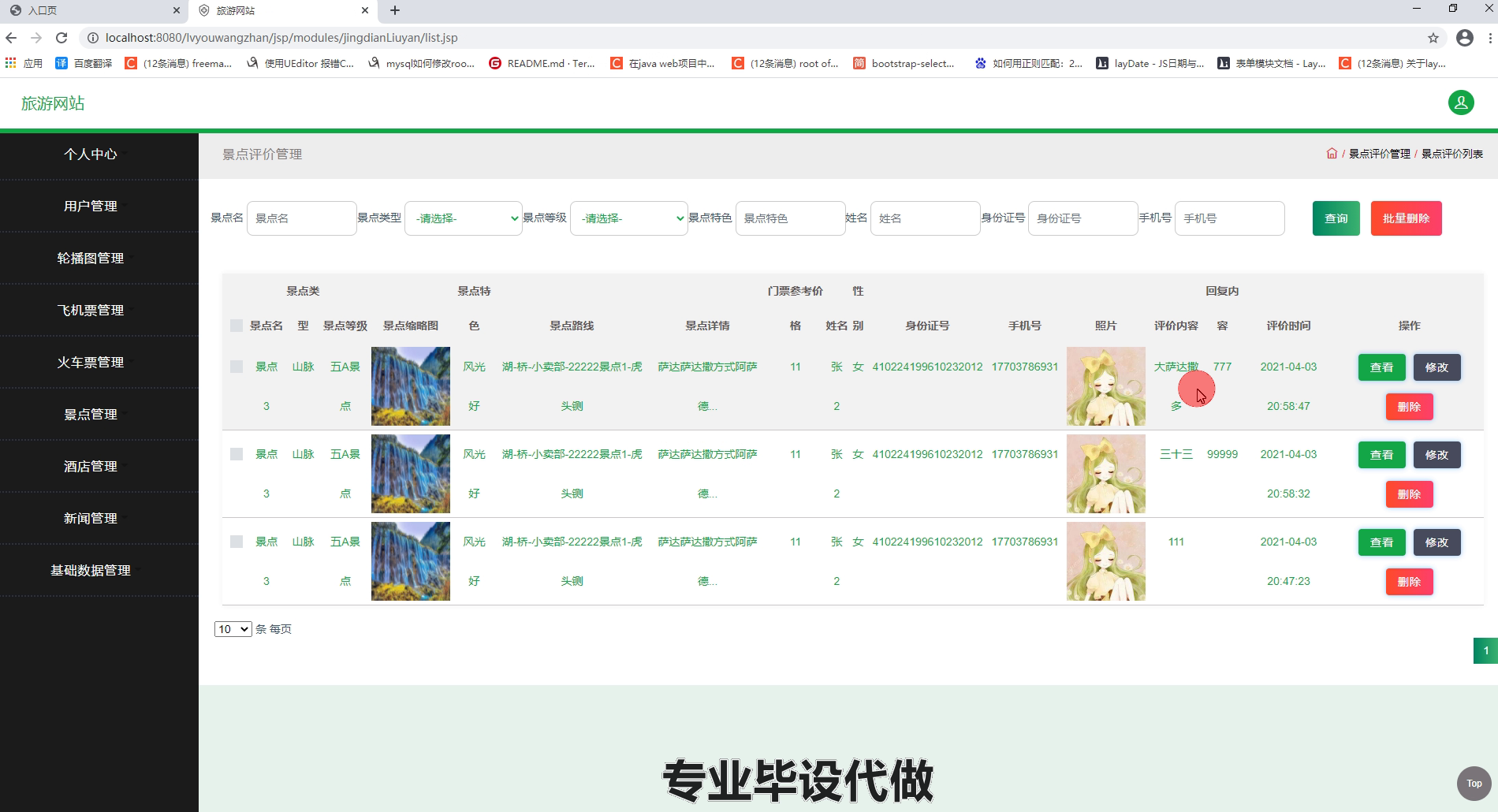1498x812 pixels.
Task: Open the 景点类型 请选择 dropdown
Action: click(x=463, y=218)
